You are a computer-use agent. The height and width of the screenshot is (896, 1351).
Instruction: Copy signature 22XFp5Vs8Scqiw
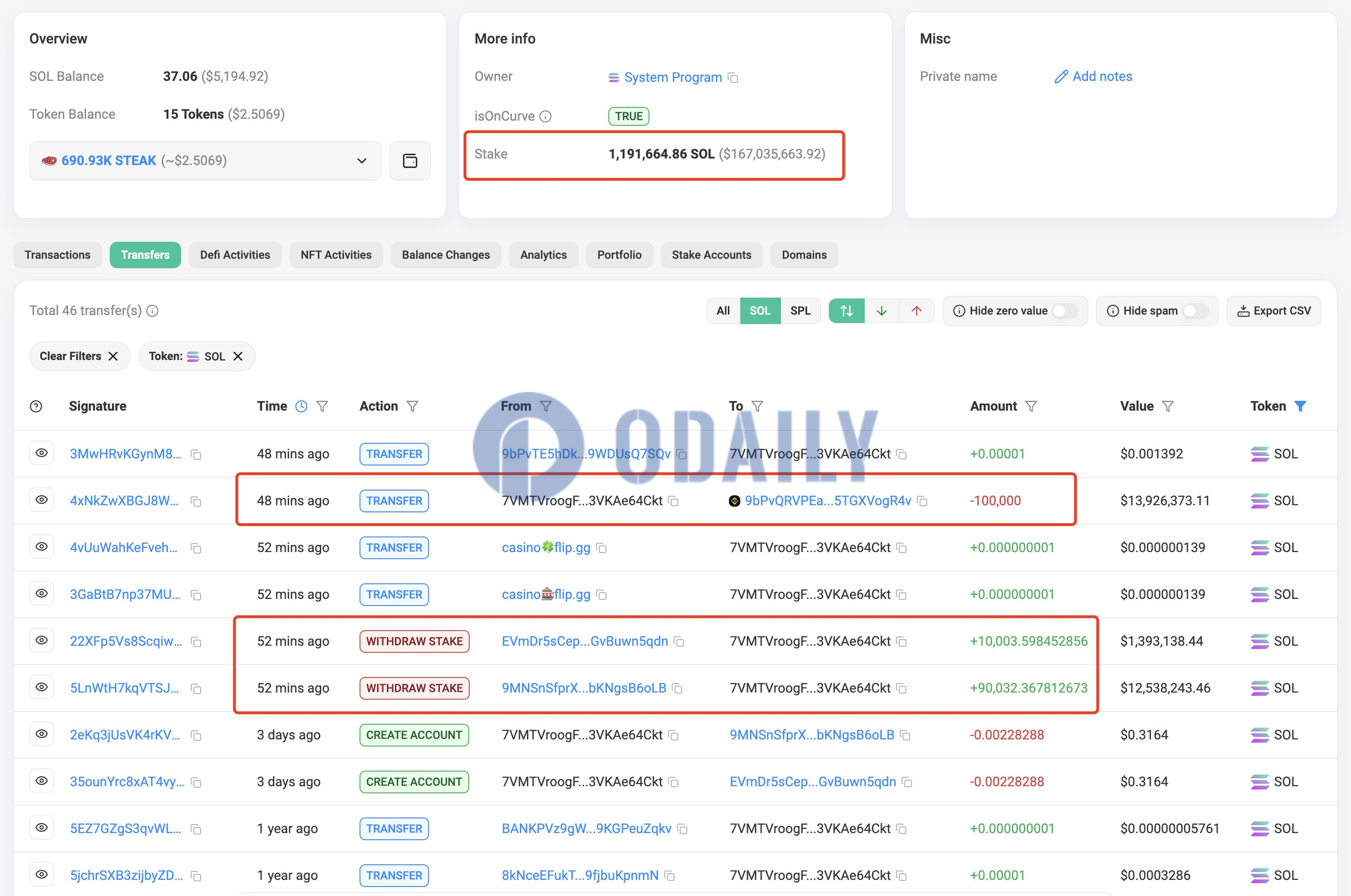[x=196, y=642]
